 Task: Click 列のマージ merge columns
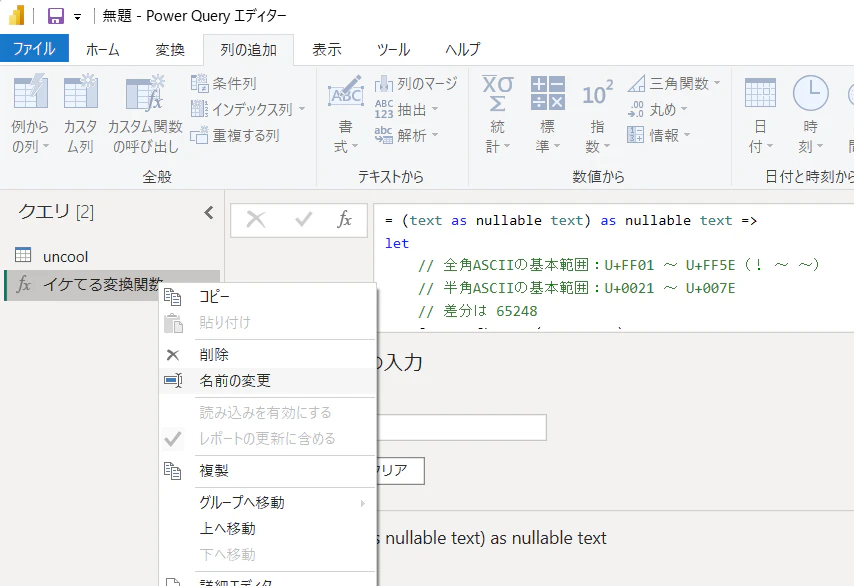coord(416,83)
